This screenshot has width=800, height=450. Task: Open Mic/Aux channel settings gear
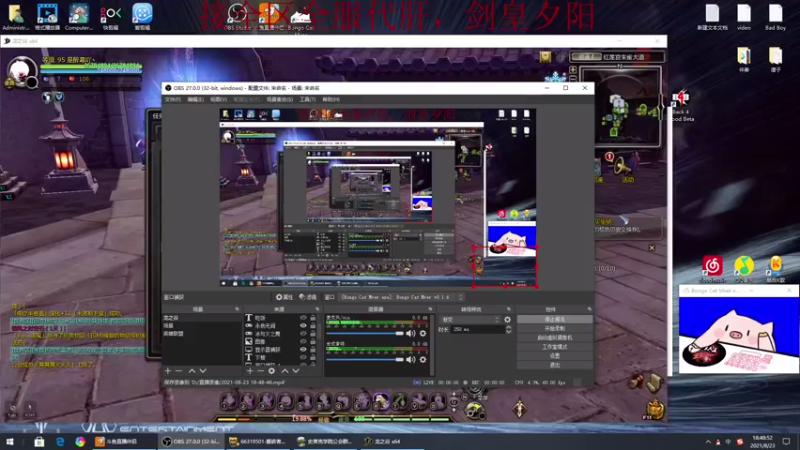(x=422, y=333)
